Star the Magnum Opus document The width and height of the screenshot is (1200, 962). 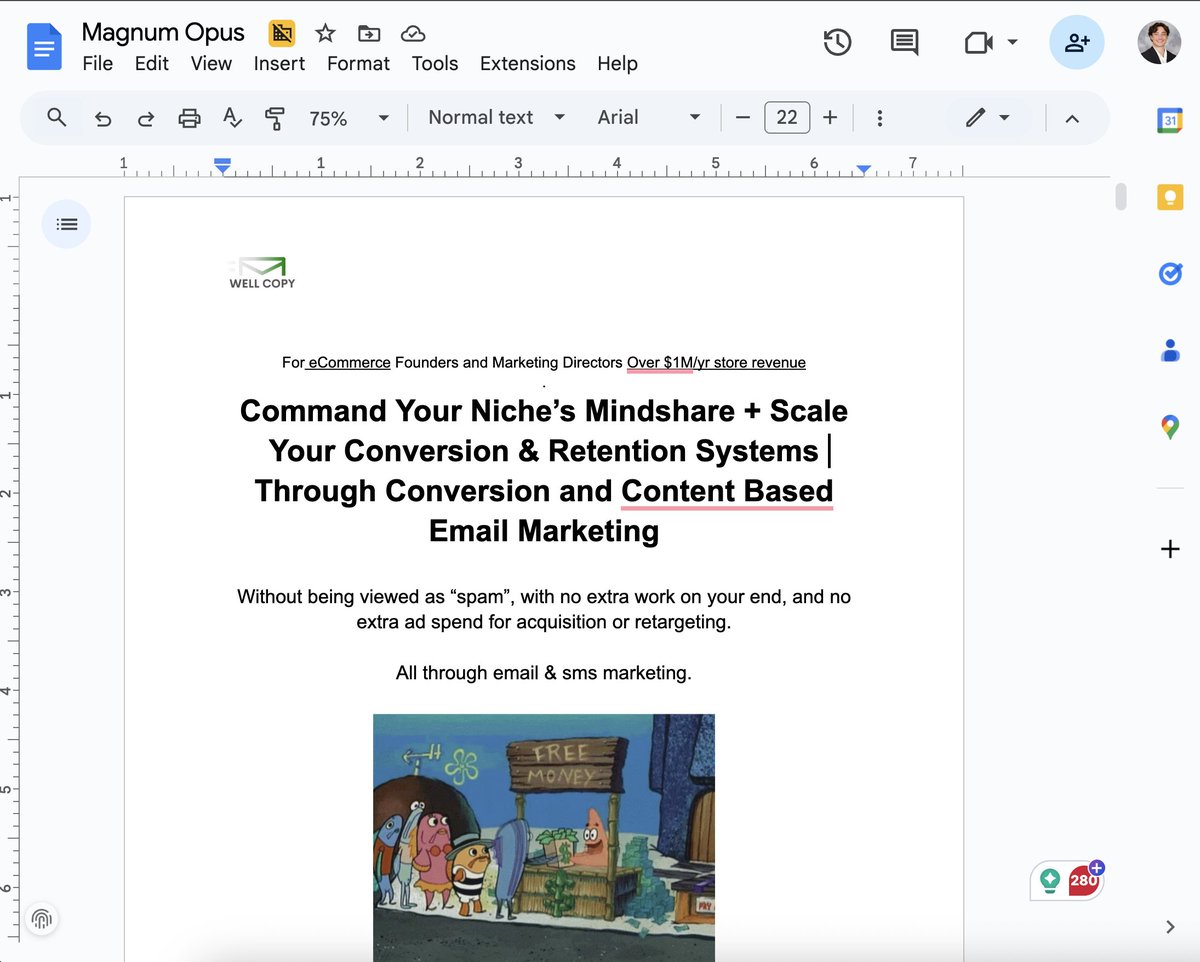tap(325, 33)
